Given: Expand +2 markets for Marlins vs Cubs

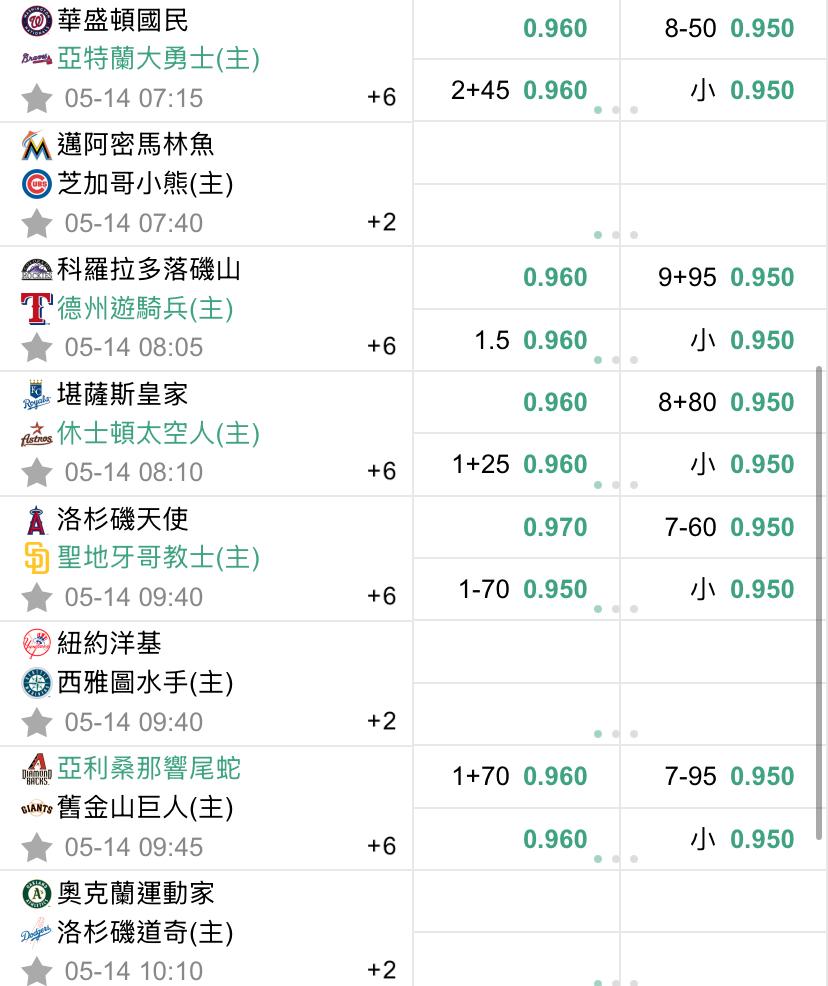Looking at the screenshot, I should [381, 222].
